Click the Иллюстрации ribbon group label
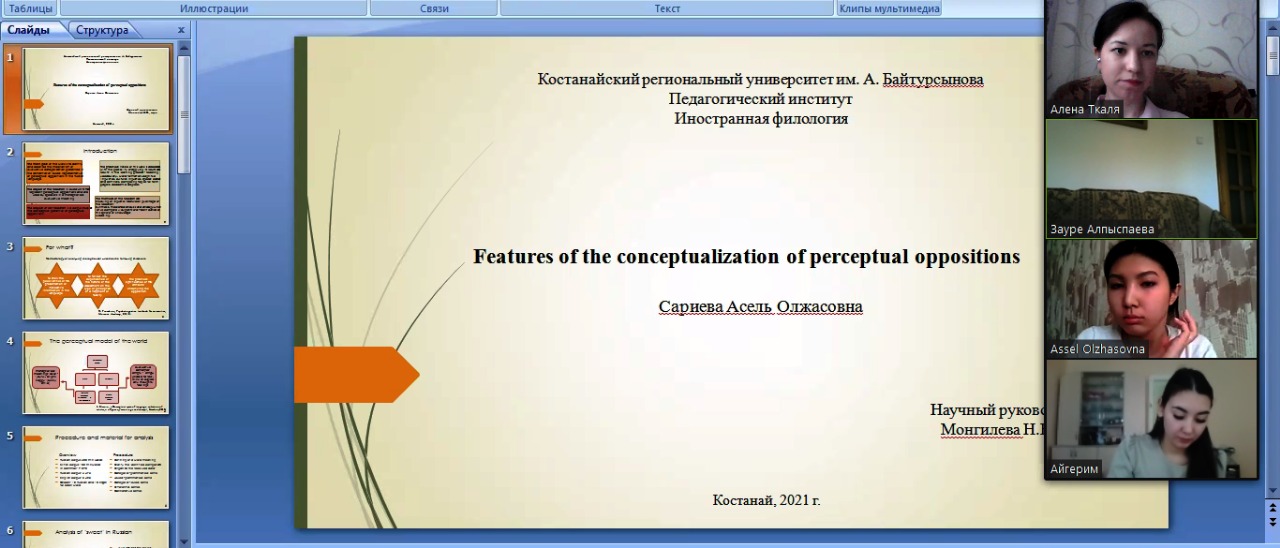 (x=214, y=8)
